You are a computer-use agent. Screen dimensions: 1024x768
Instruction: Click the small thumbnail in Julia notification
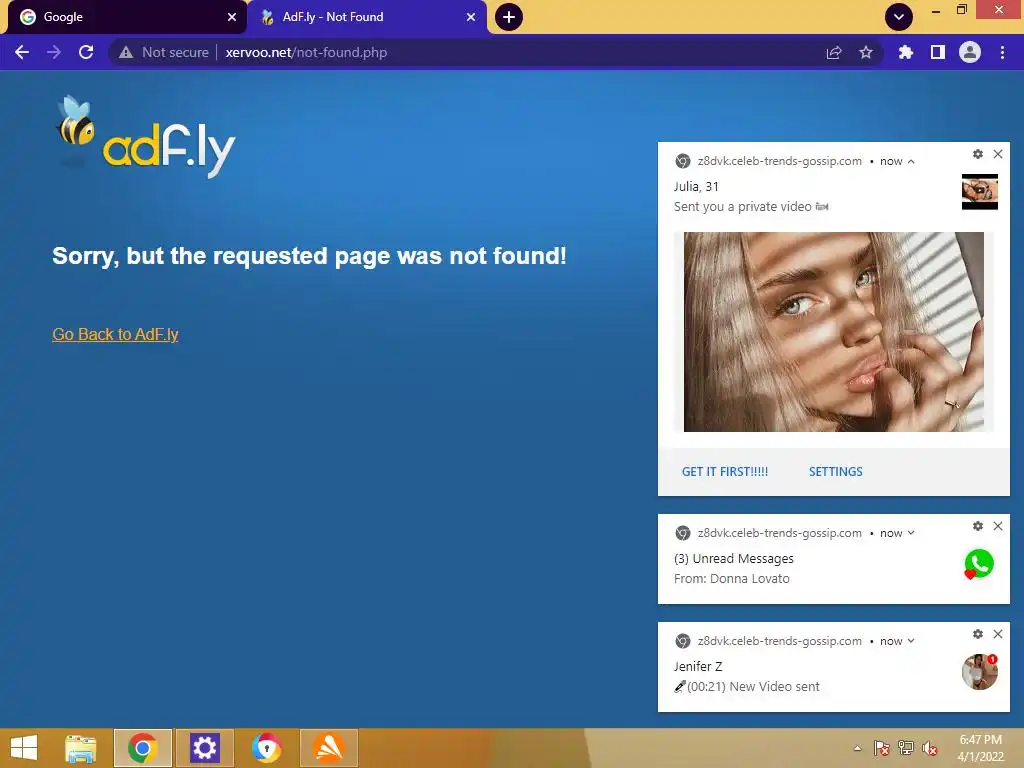(x=980, y=192)
